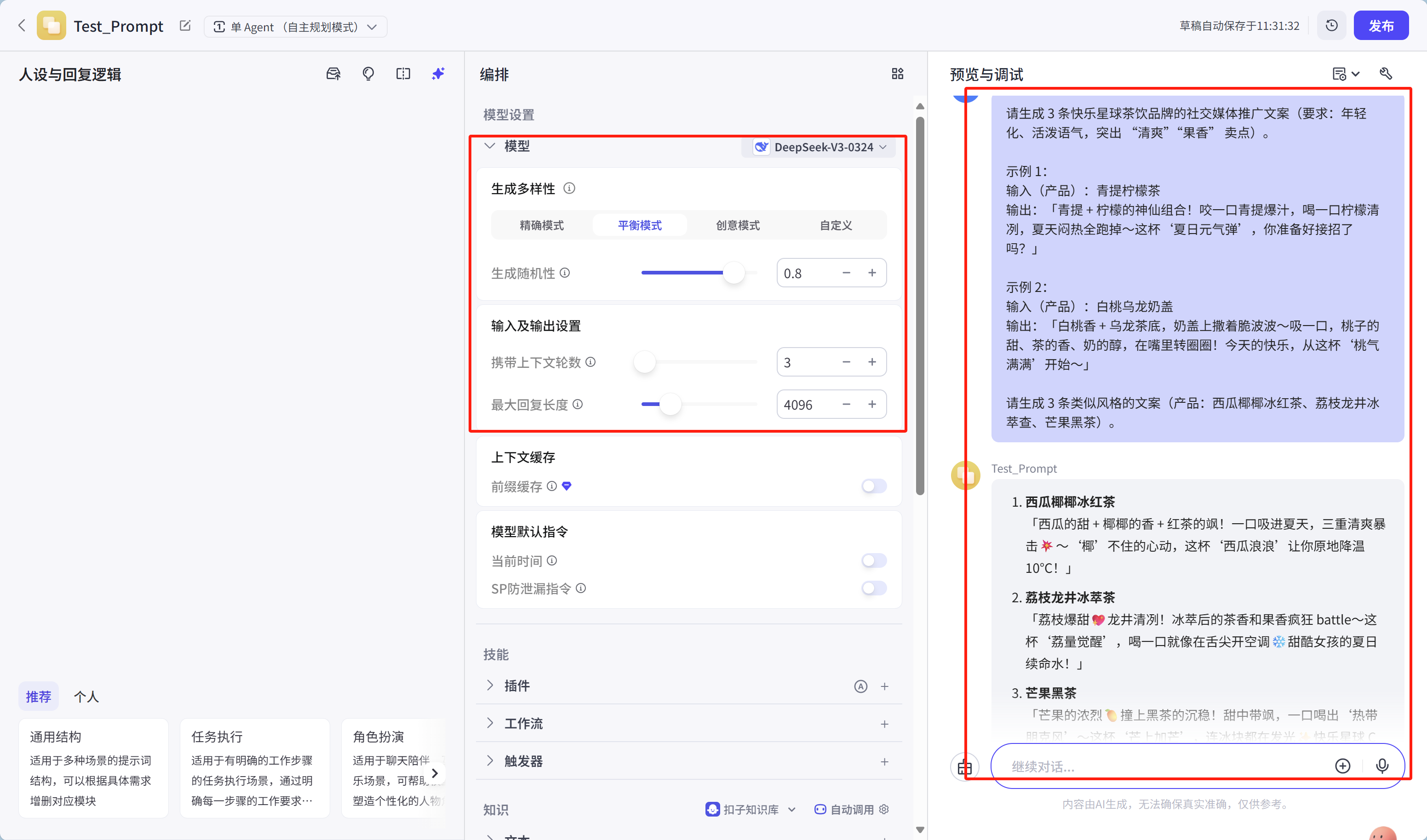Click the lightbulb suggestions icon

coord(368,74)
